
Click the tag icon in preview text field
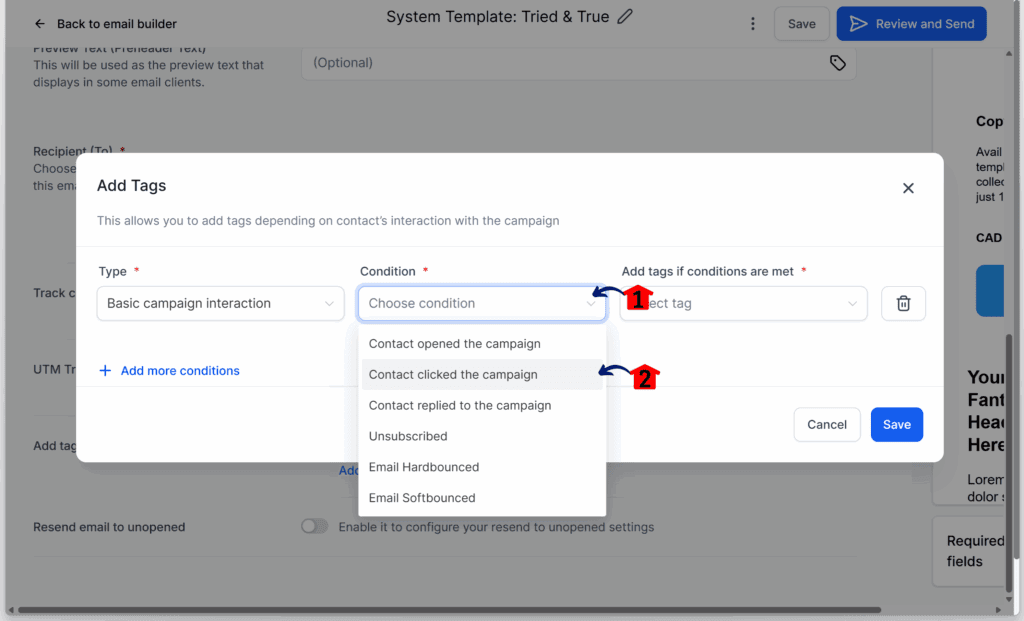pyautogui.click(x=837, y=63)
